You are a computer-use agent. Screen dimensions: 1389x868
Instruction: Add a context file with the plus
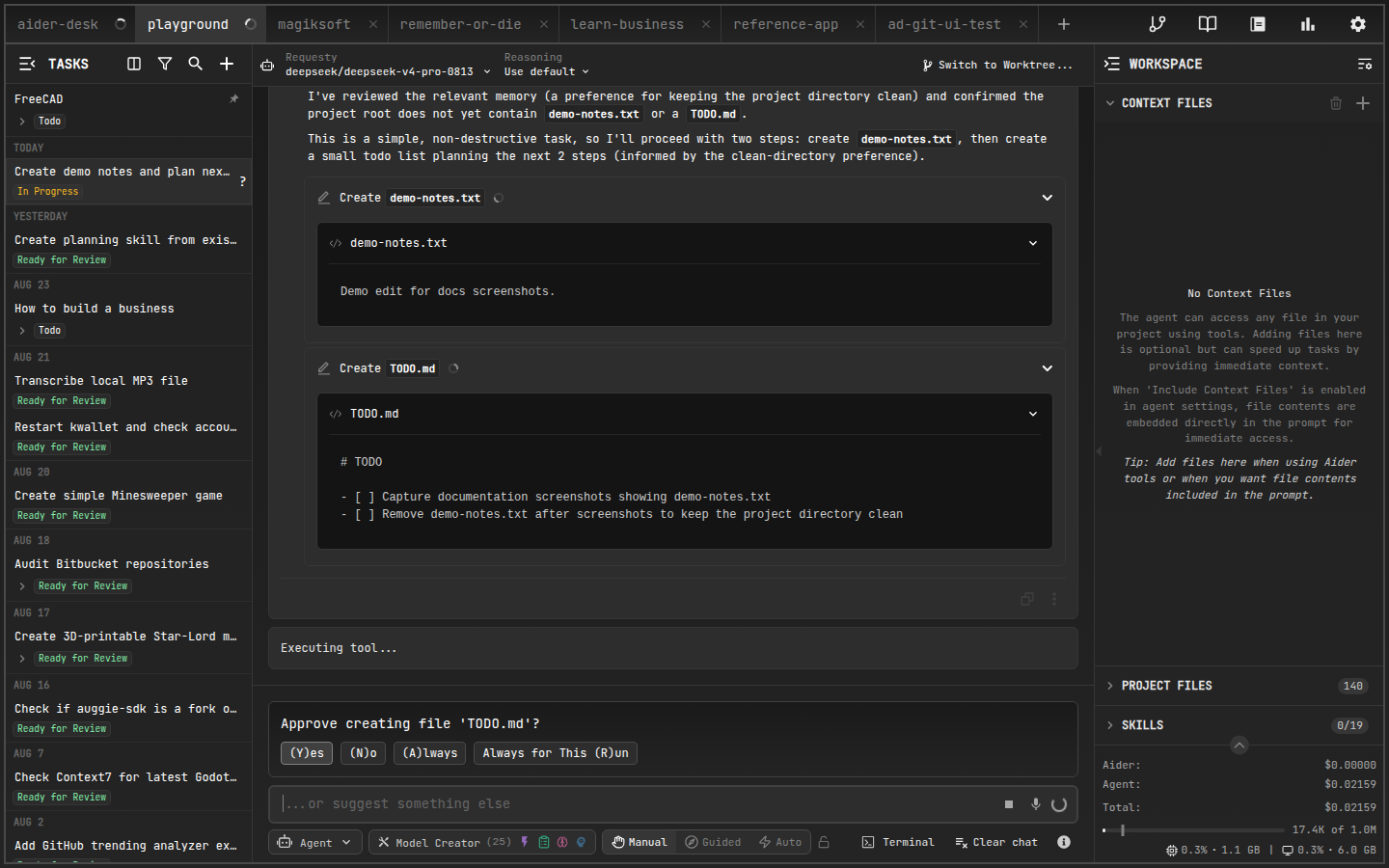click(1363, 103)
